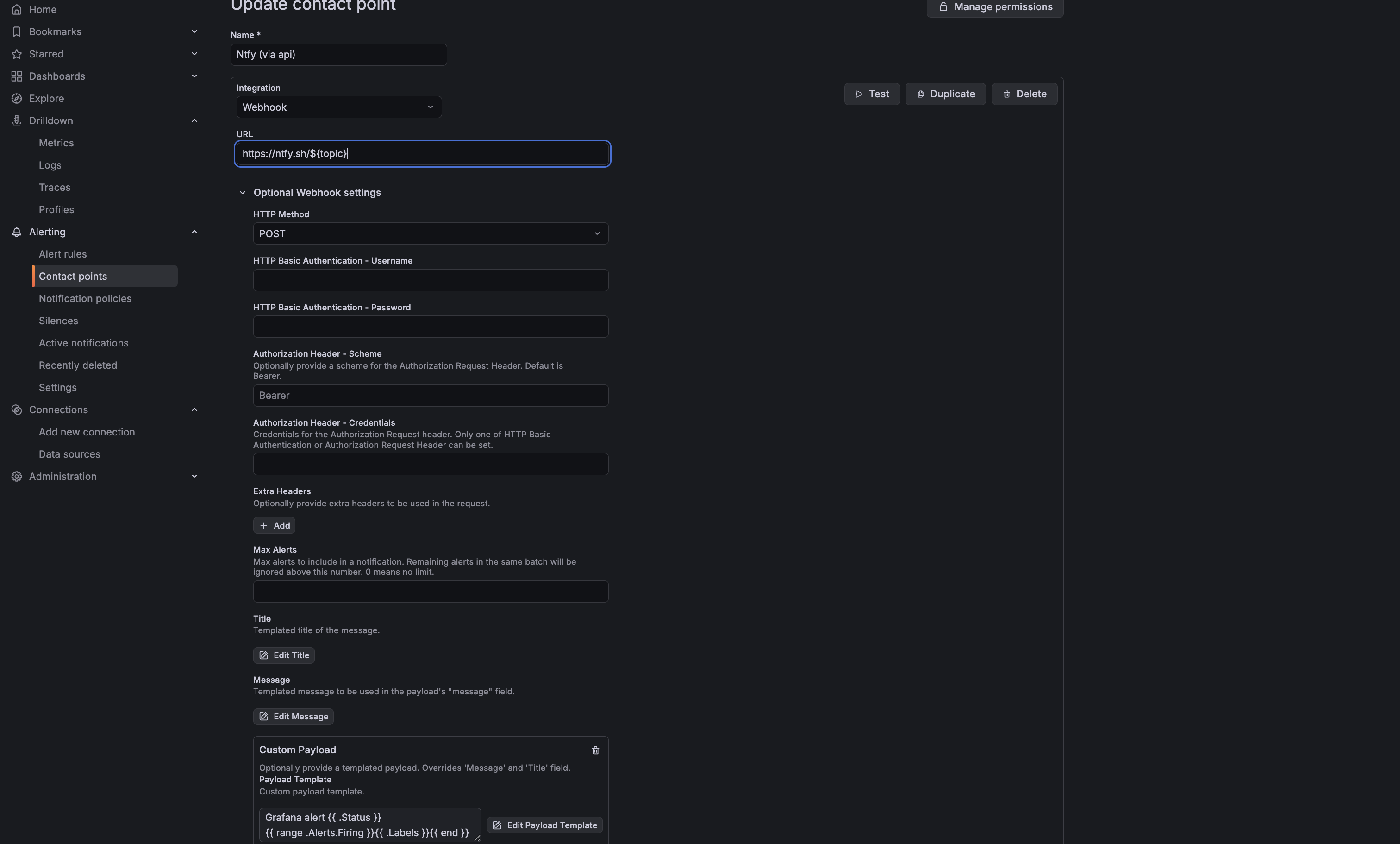
Task: Click the URL input field
Action: [422, 153]
